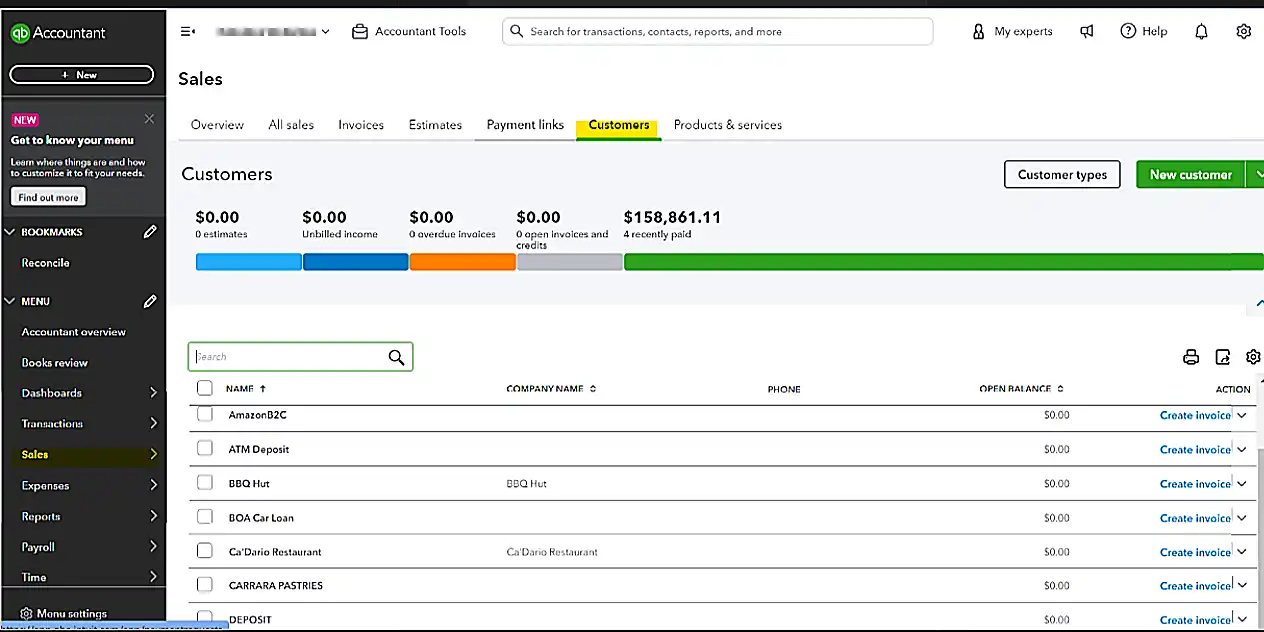Switch to the Estimates tab

coord(435,125)
